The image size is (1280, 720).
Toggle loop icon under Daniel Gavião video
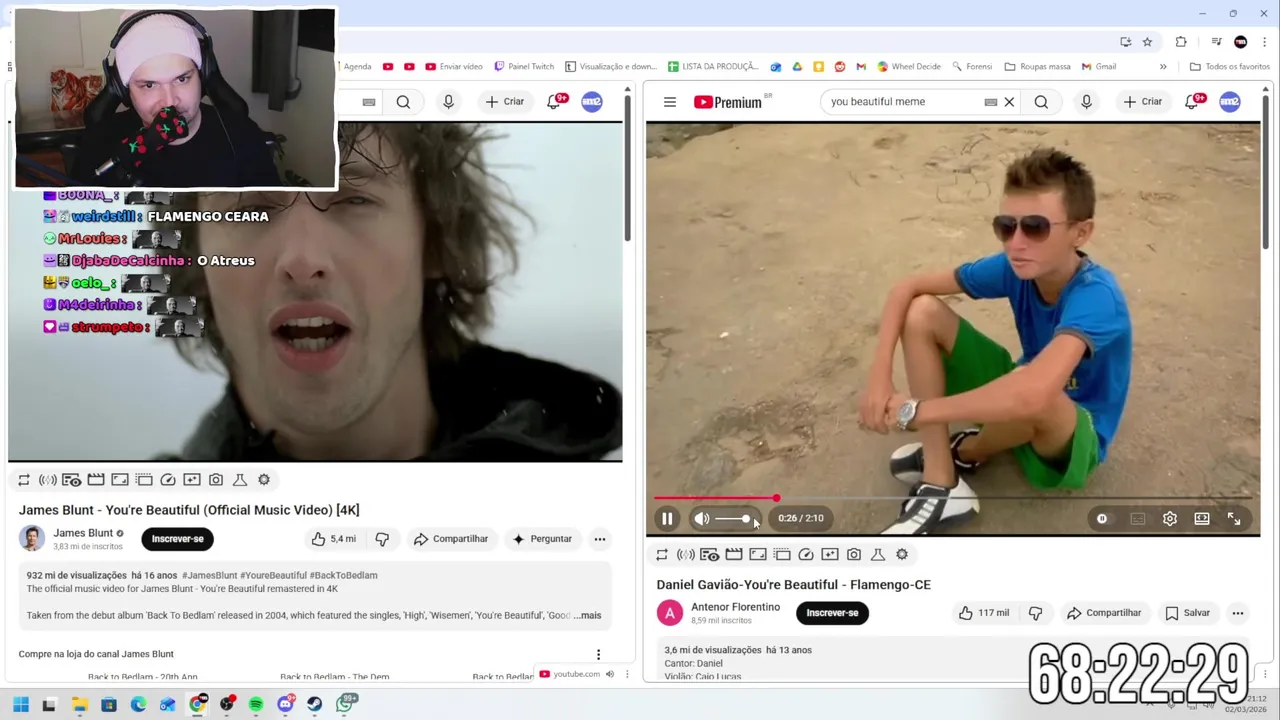[x=662, y=554]
